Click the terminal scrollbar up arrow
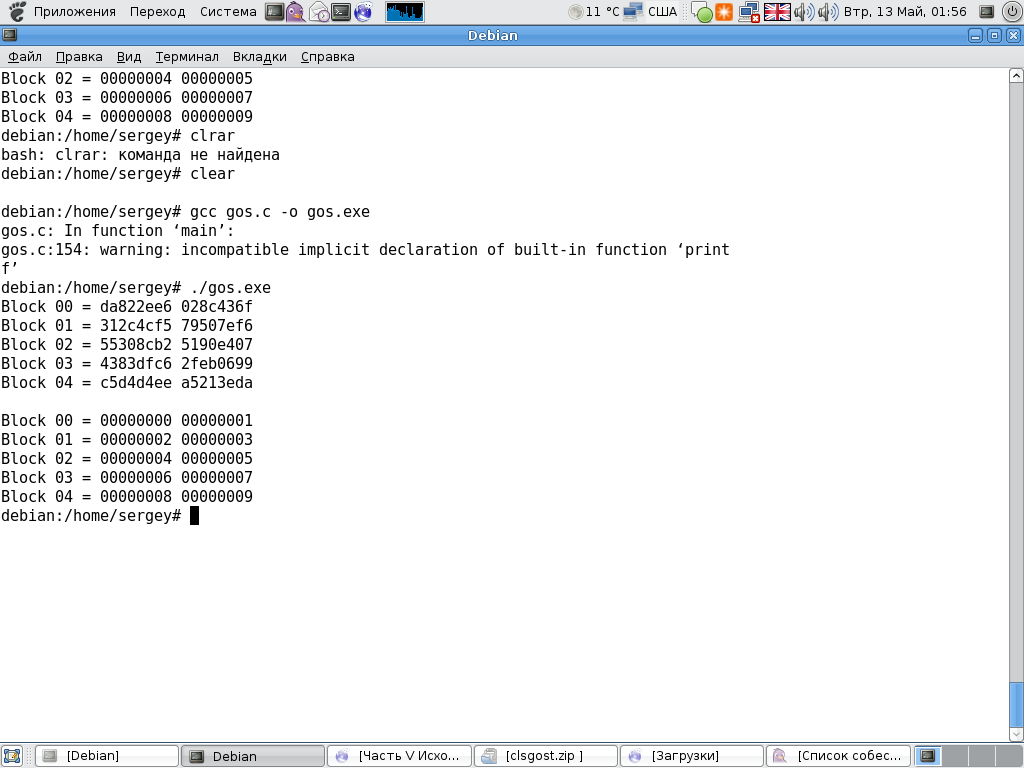The height and width of the screenshot is (768, 1024). pyautogui.click(x=1016, y=76)
